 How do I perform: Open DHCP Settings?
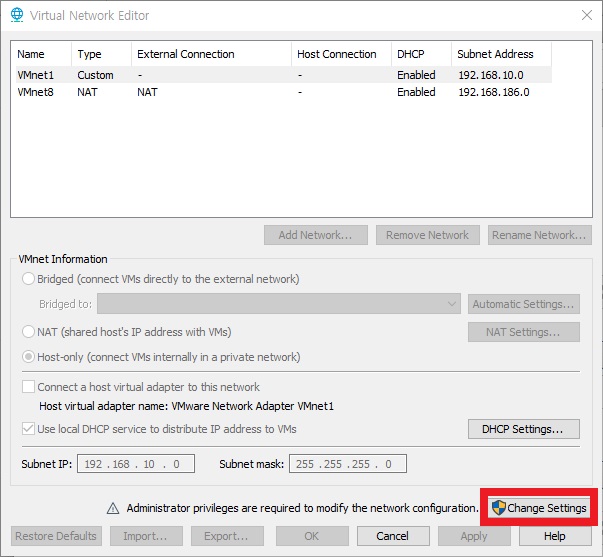524,429
